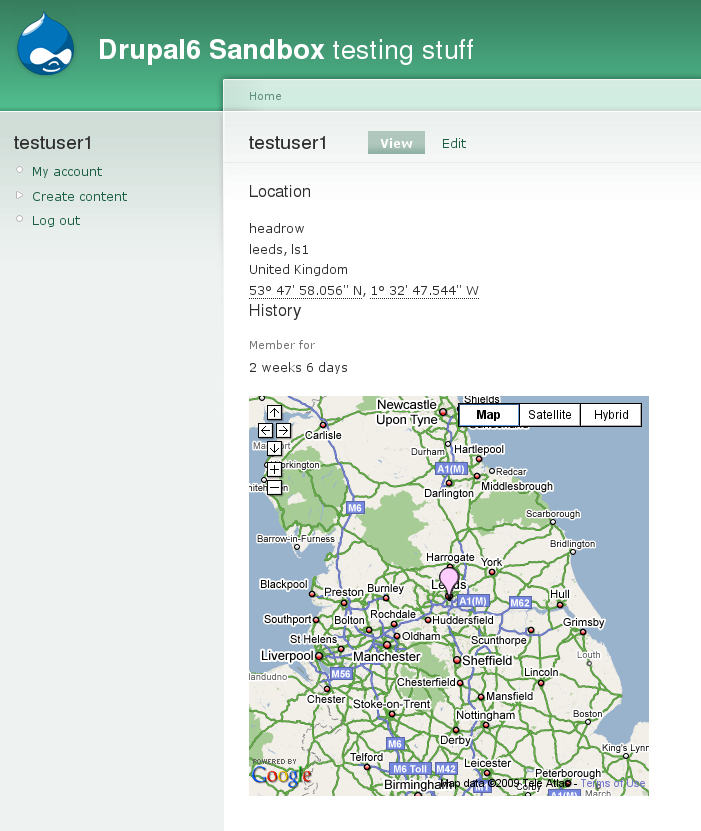This screenshot has height=831, width=701.
Task: Switch map to Satellite view
Action: click(549, 415)
